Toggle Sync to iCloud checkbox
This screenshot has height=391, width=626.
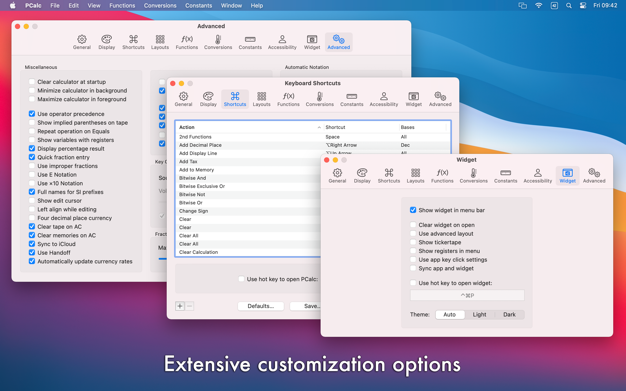[32, 244]
